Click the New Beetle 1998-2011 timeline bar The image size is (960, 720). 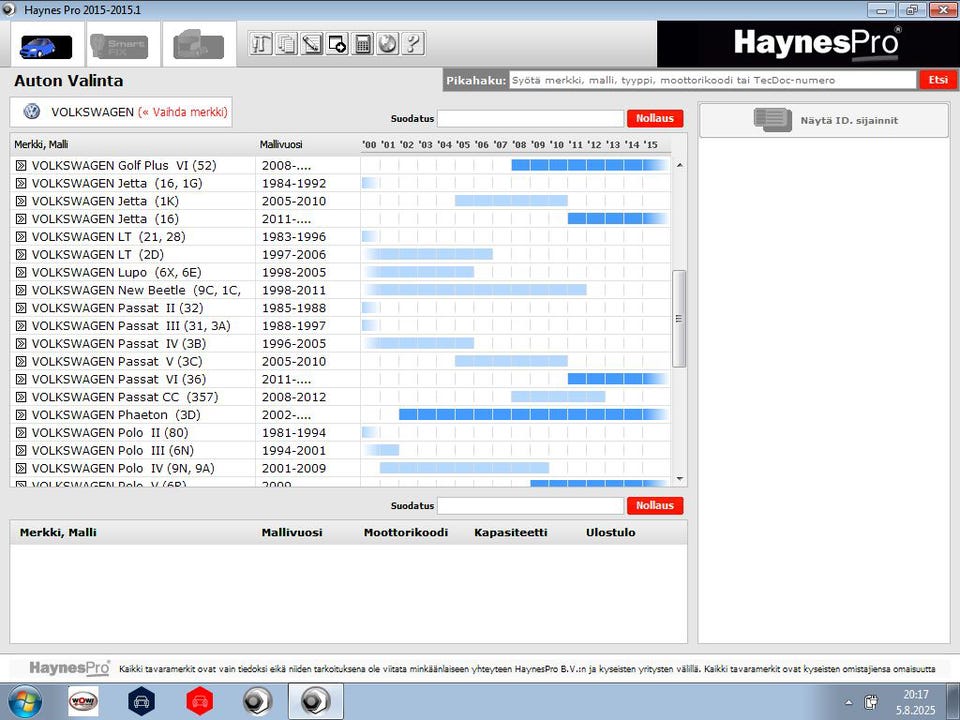(x=476, y=290)
